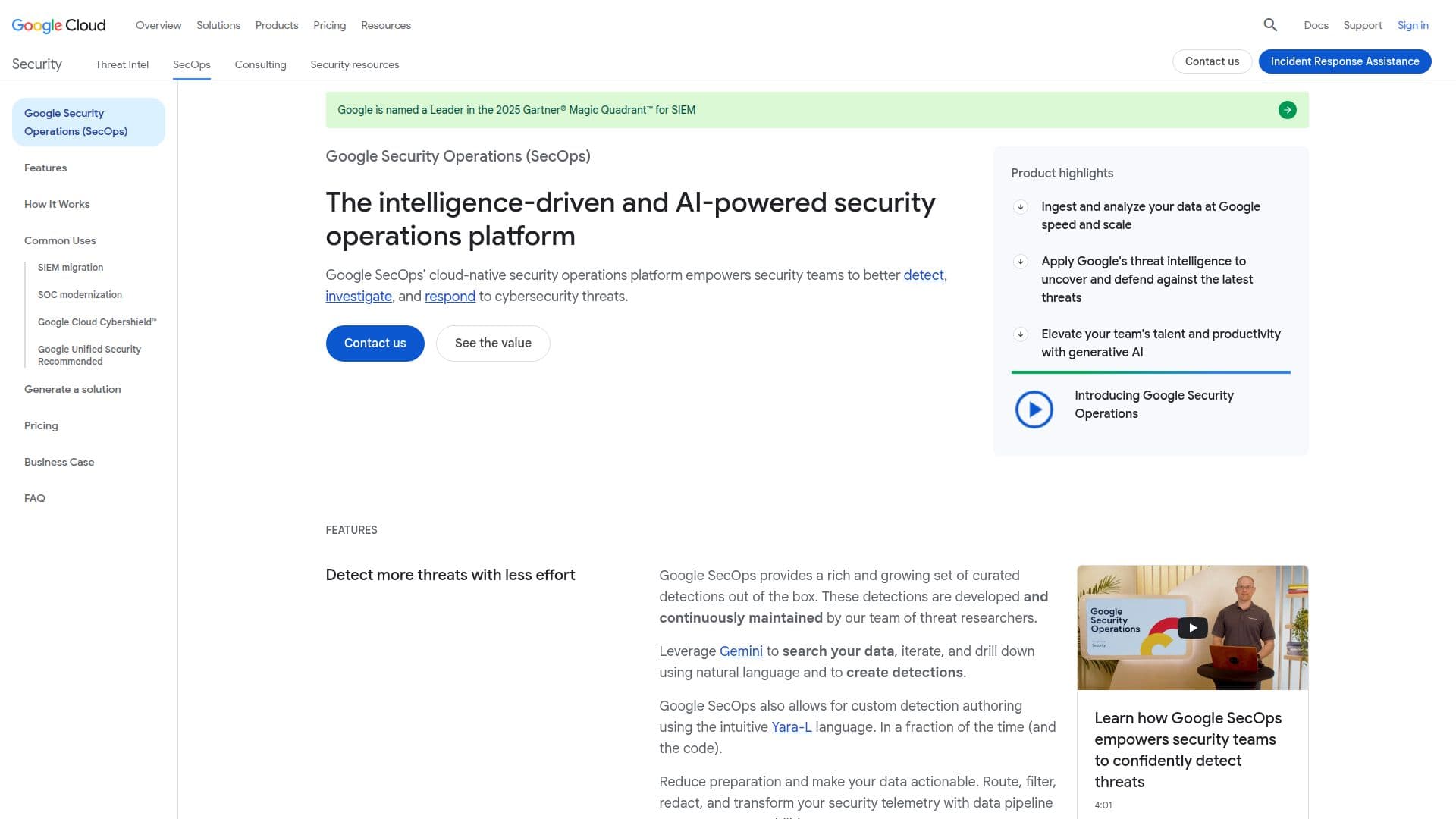Open the Overview menu
This screenshot has height=819, width=1456.
(x=158, y=25)
